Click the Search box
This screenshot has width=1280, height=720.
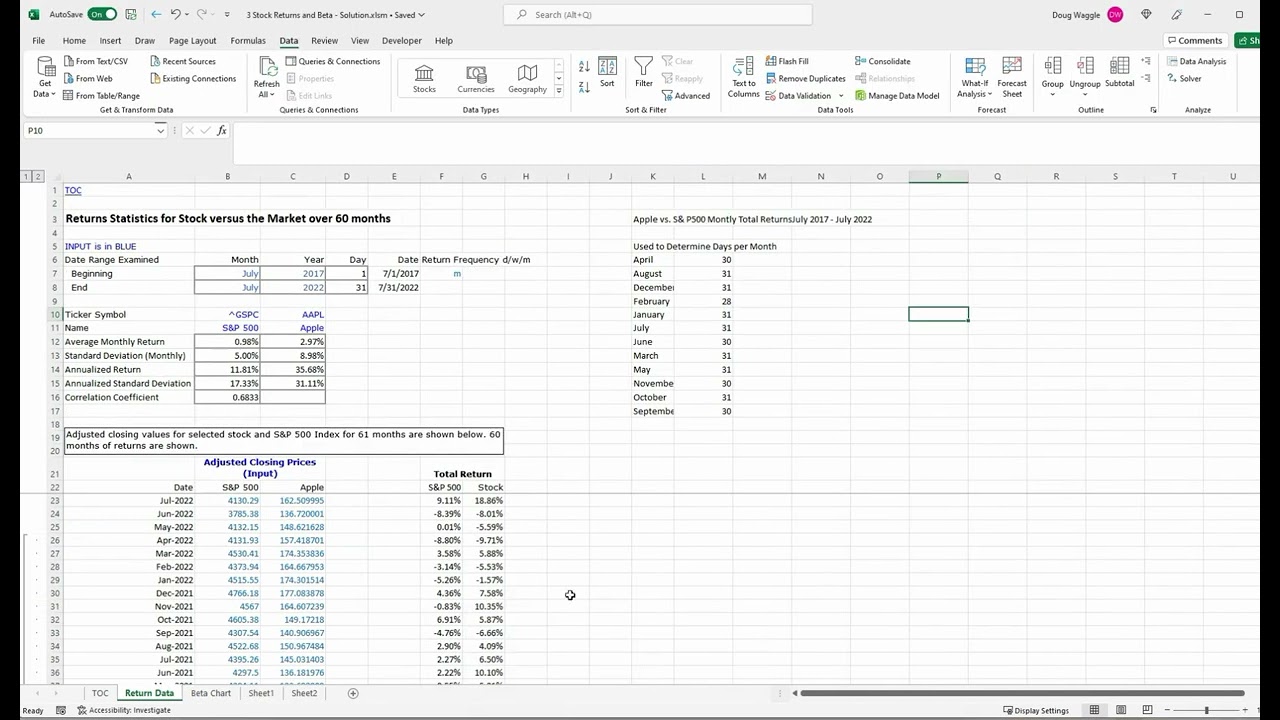[x=657, y=14]
